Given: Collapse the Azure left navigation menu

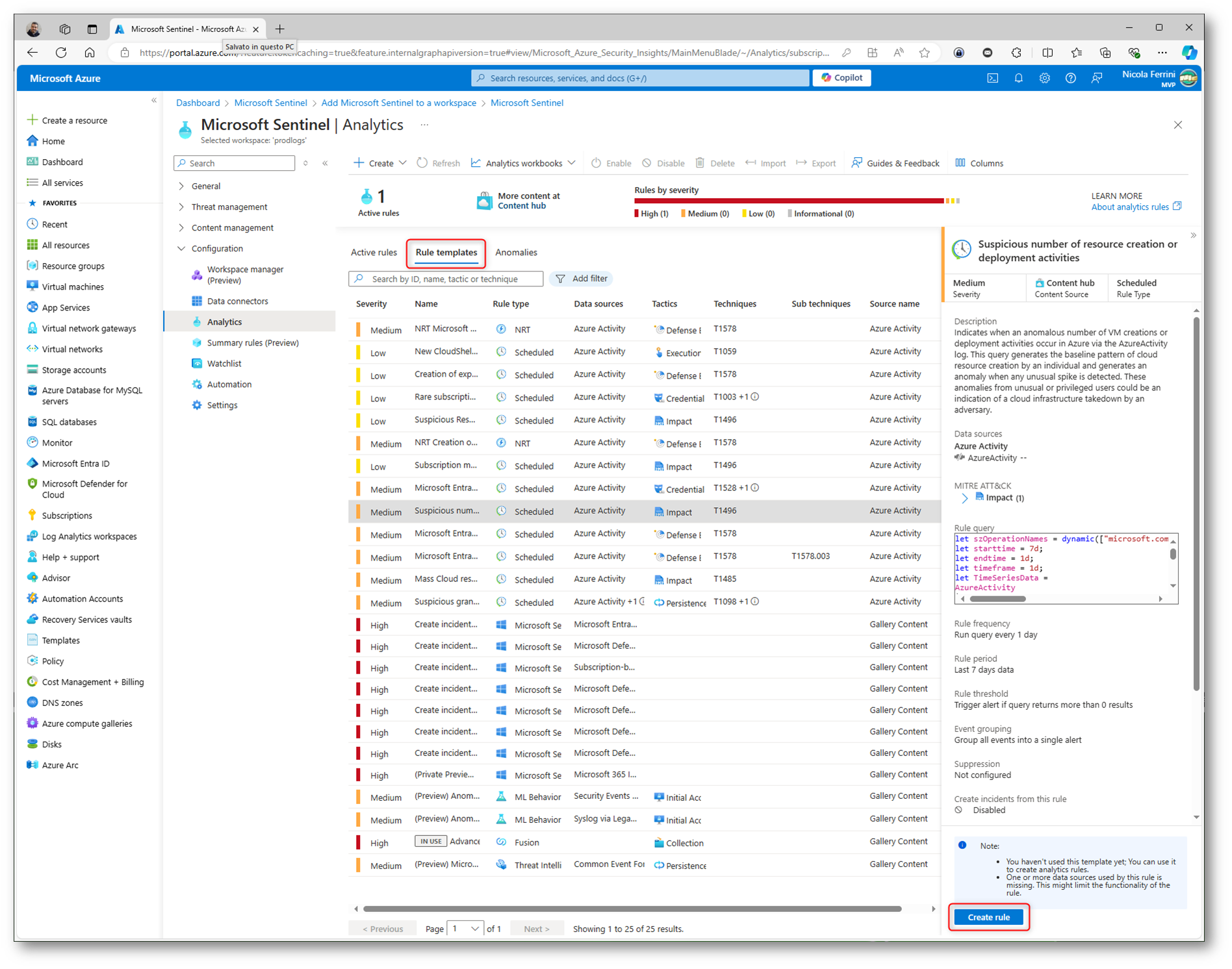Looking at the screenshot, I should pos(154,100).
